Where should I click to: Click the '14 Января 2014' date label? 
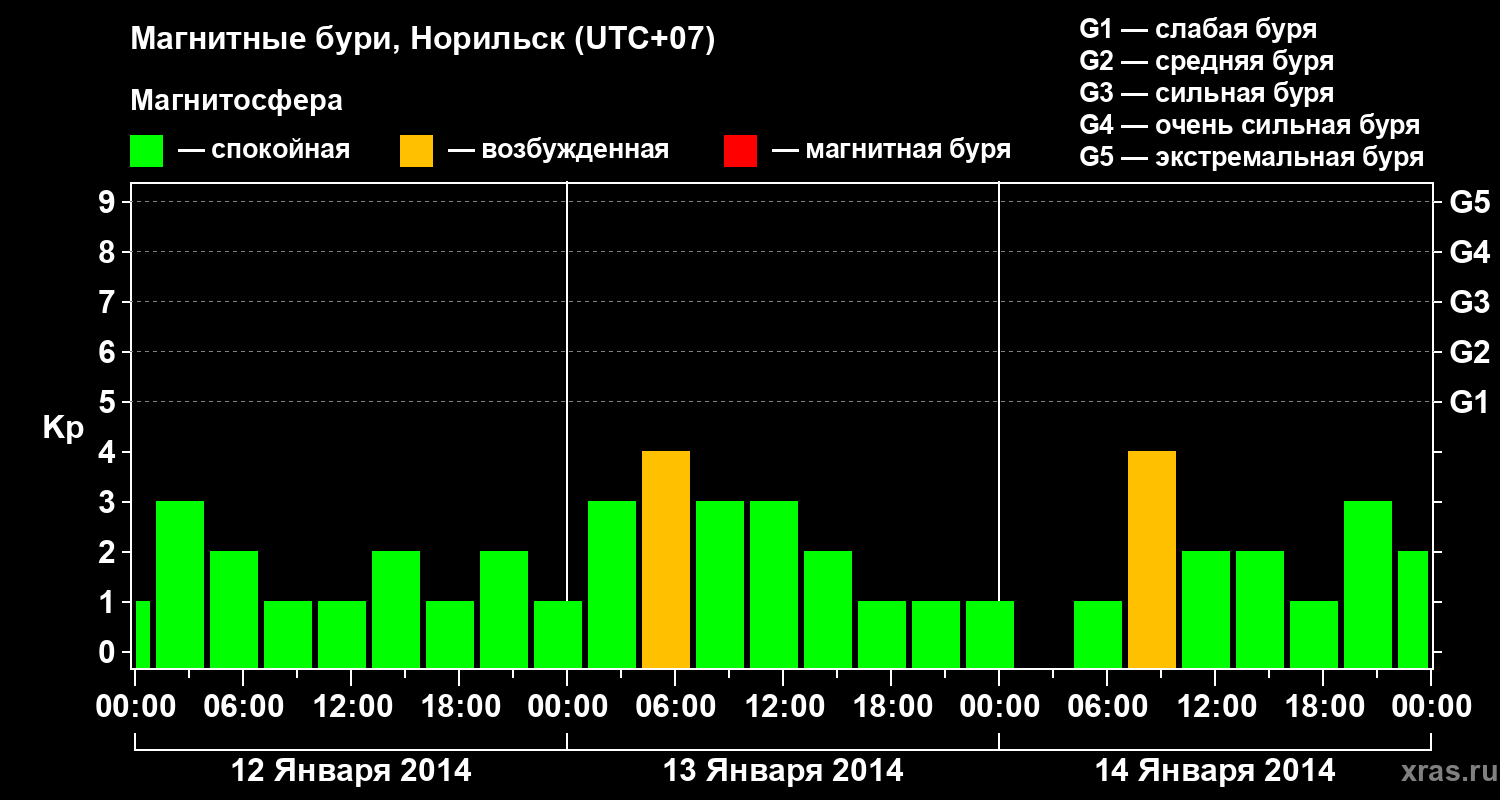tap(1215, 771)
